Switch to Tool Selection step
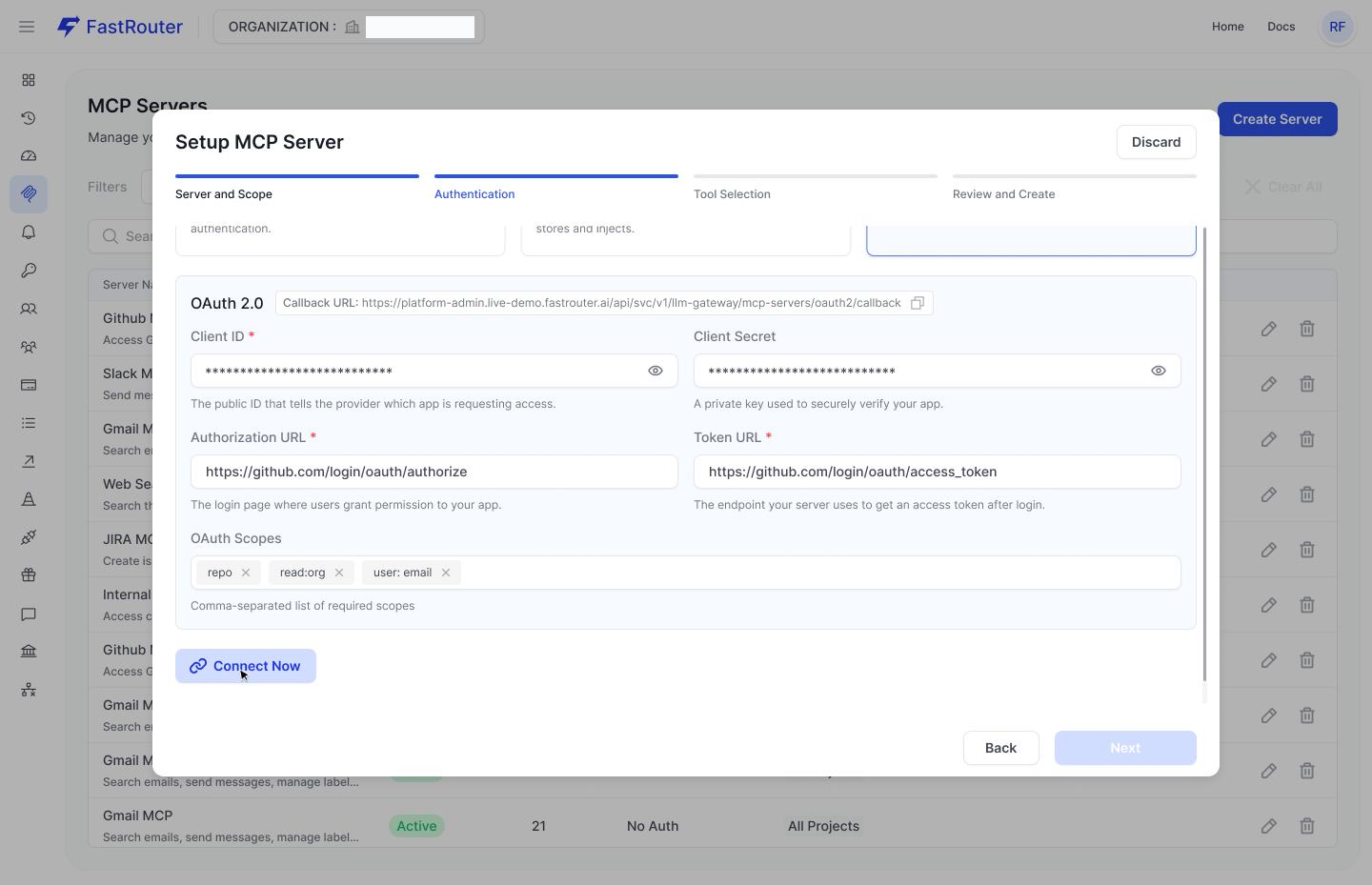Screen dimensions: 1372x886 click(732, 194)
